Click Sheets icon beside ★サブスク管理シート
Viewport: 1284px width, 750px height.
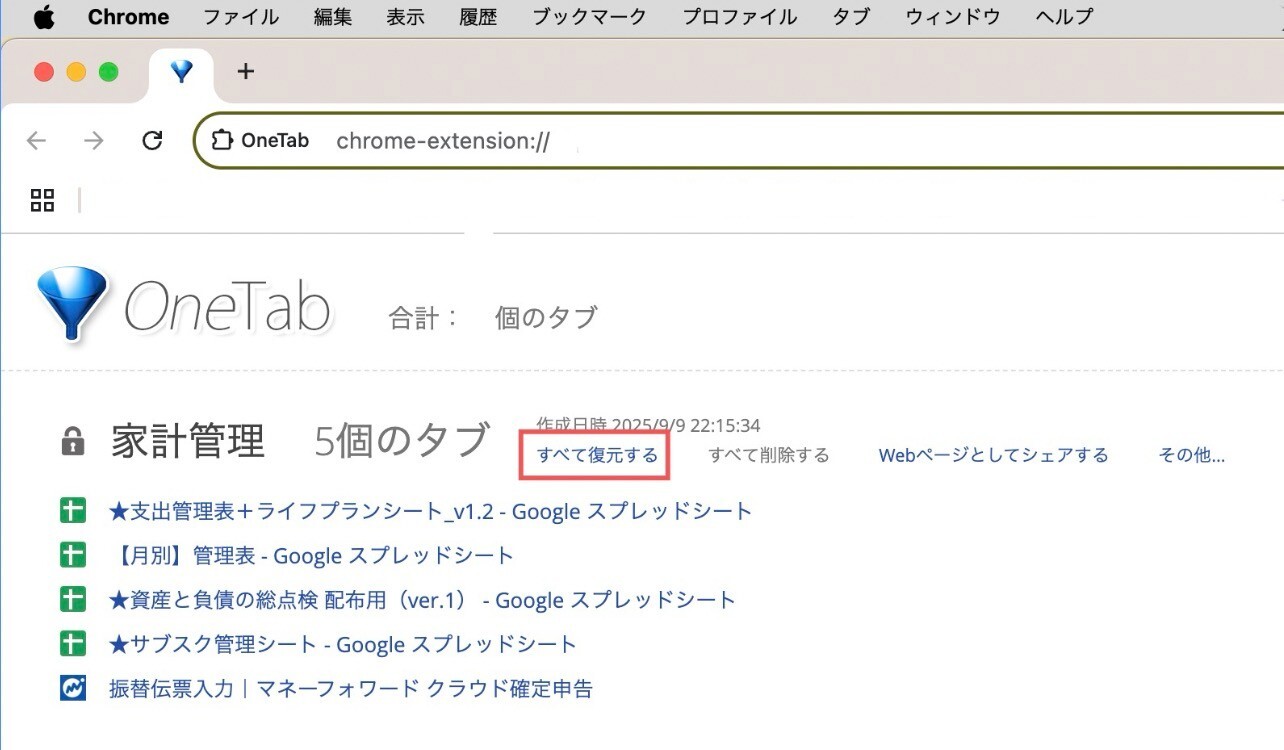(73, 643)
